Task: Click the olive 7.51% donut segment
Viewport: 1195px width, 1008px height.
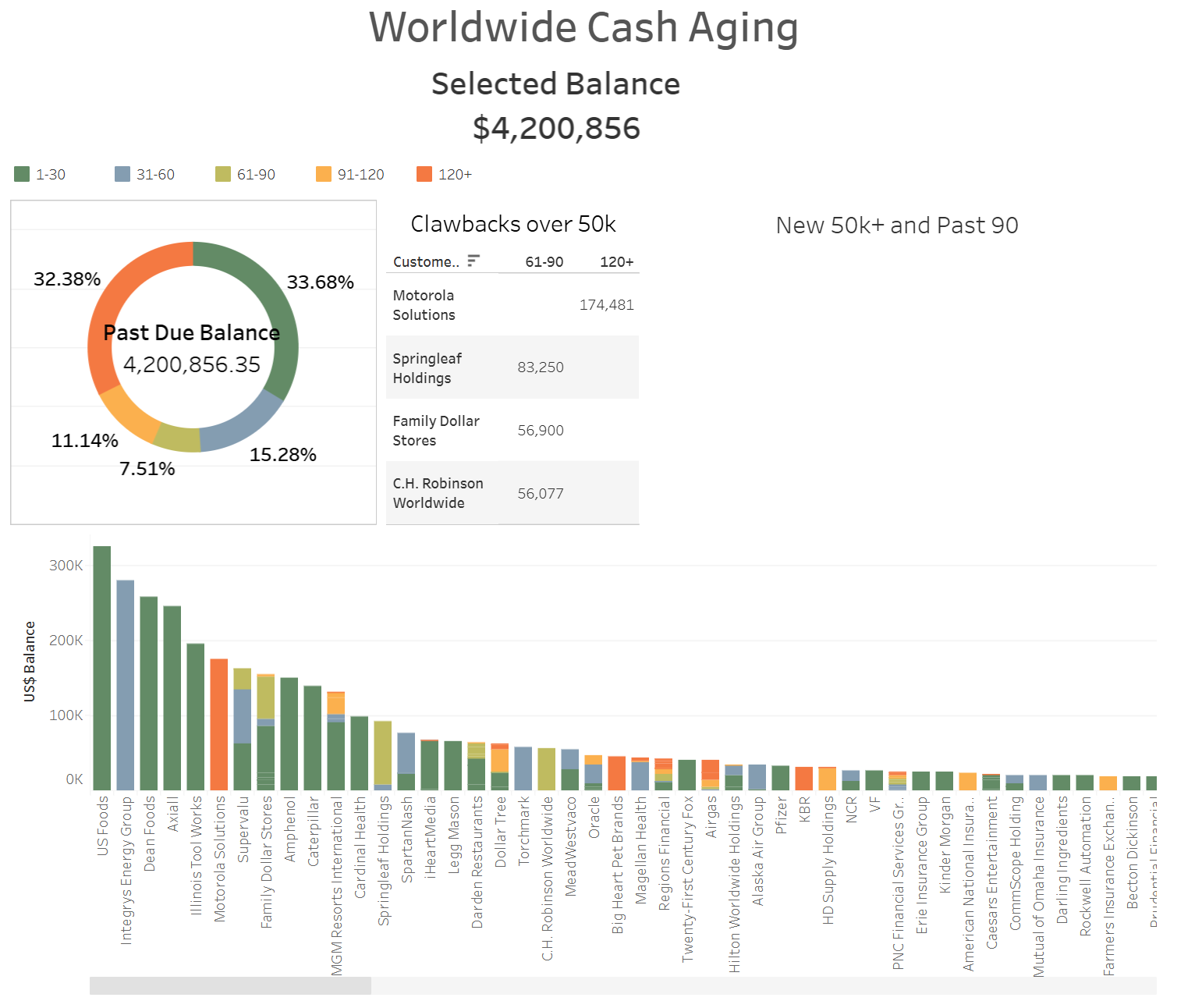Action: [x=178, y=439]
